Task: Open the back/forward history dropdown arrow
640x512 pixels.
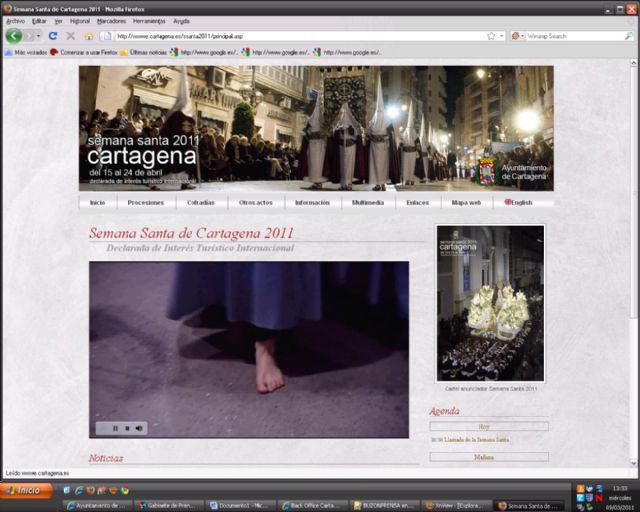Action: click(x=38, y=36)
